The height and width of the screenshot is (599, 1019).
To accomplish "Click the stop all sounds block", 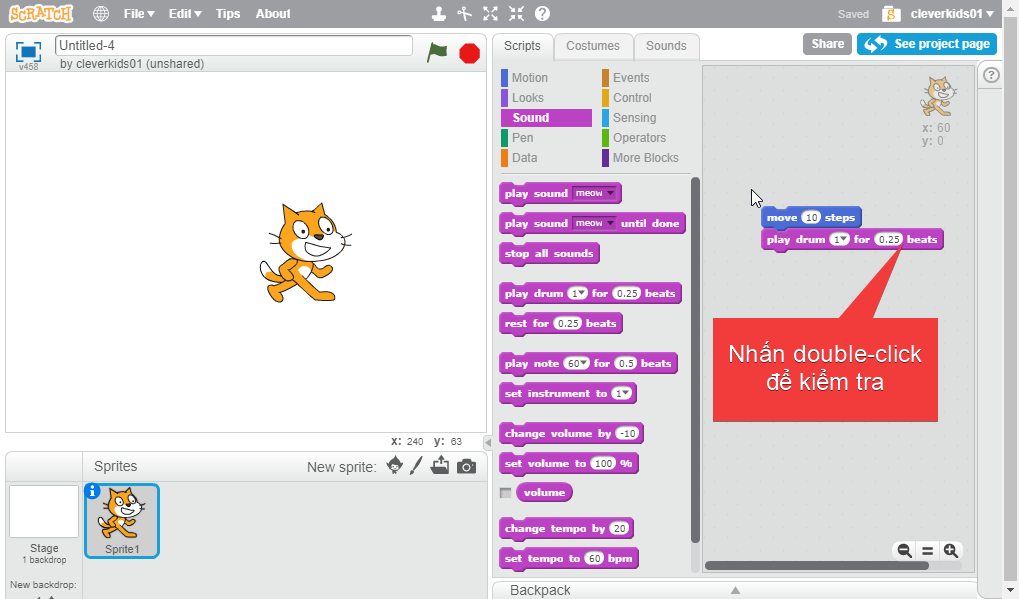I will click(x=549, y=253).
